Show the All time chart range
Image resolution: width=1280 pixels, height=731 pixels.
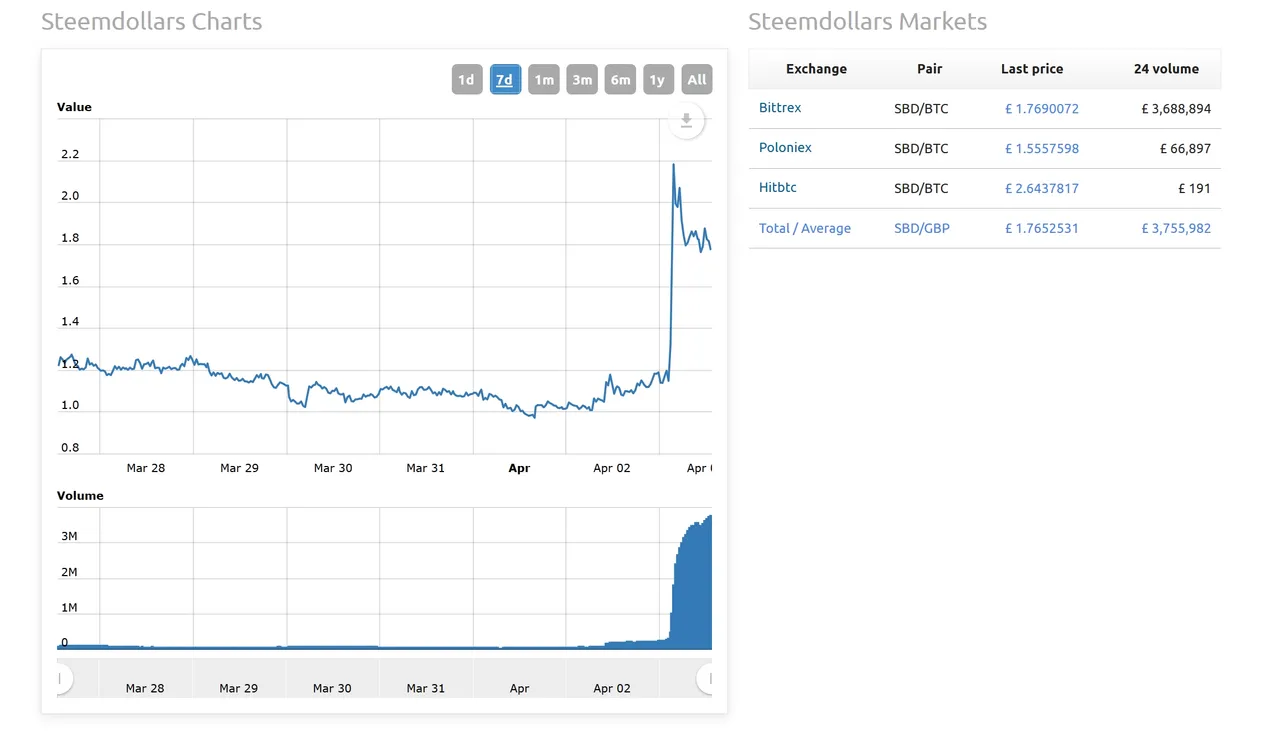coord(697,80)
